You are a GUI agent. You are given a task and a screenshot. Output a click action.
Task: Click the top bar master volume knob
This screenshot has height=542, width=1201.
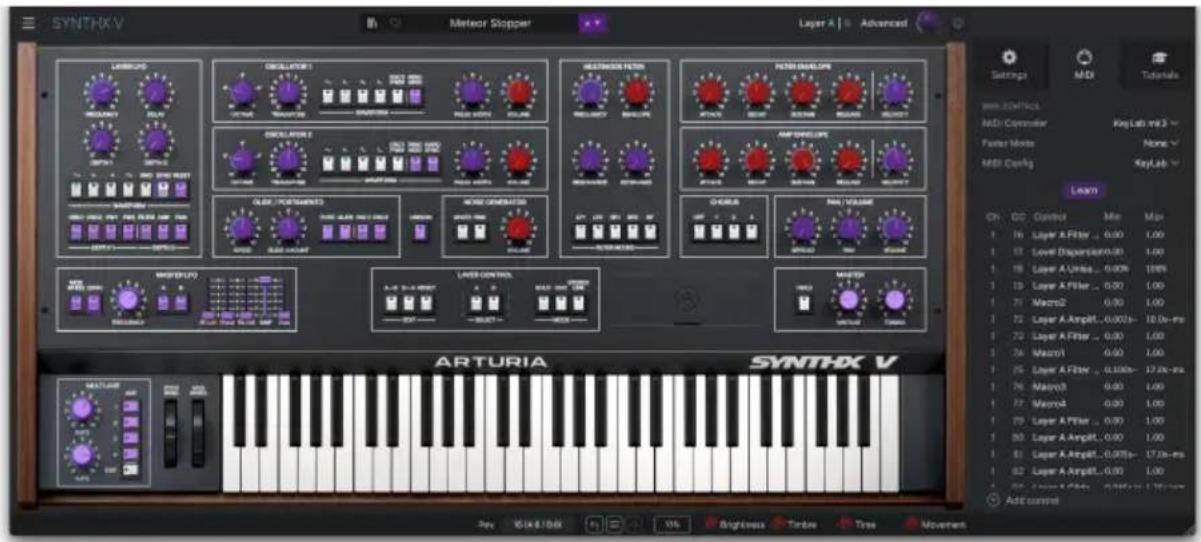[927, 22]
